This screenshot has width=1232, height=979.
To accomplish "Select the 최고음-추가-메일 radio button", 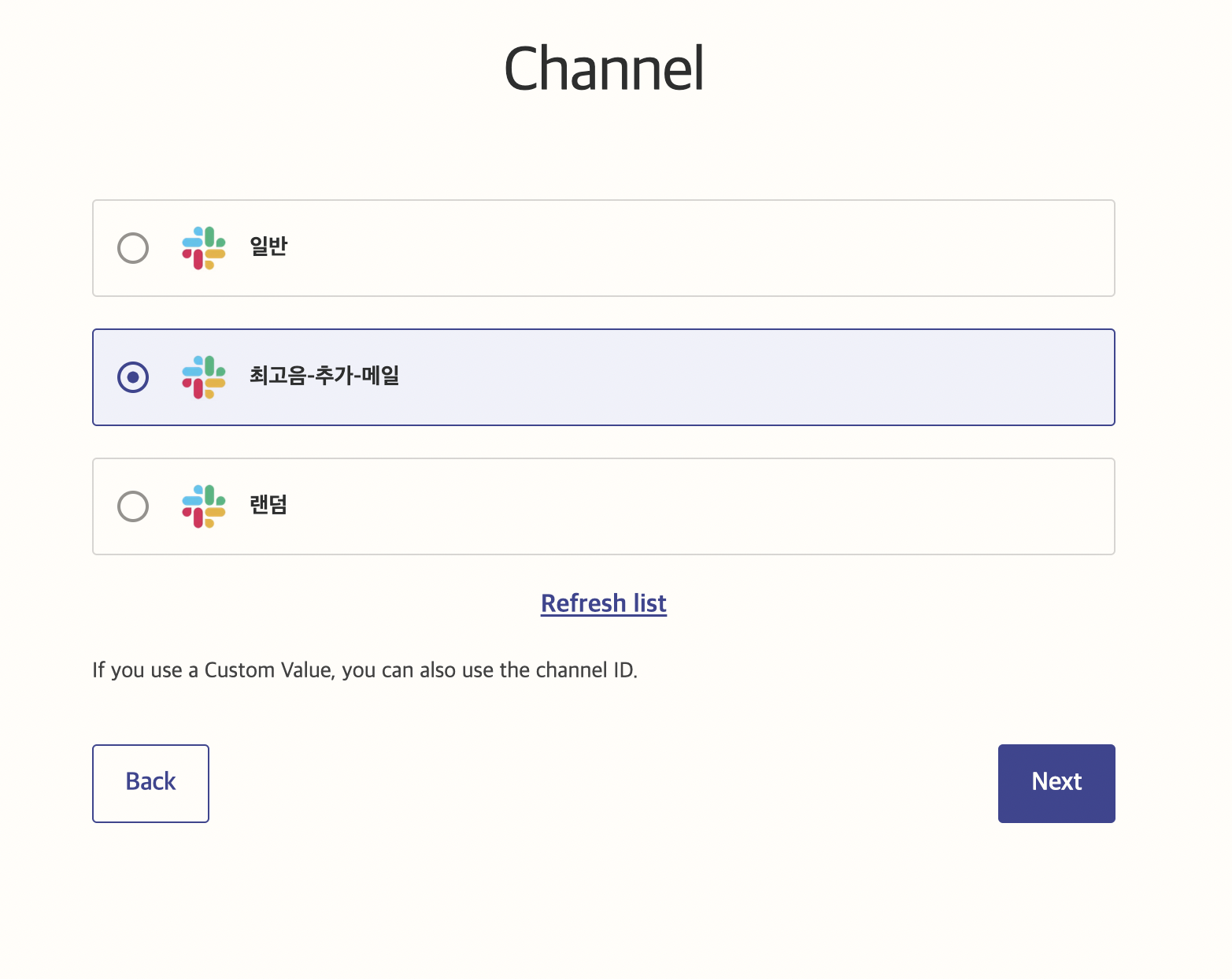I will click(x=133, y=377).
